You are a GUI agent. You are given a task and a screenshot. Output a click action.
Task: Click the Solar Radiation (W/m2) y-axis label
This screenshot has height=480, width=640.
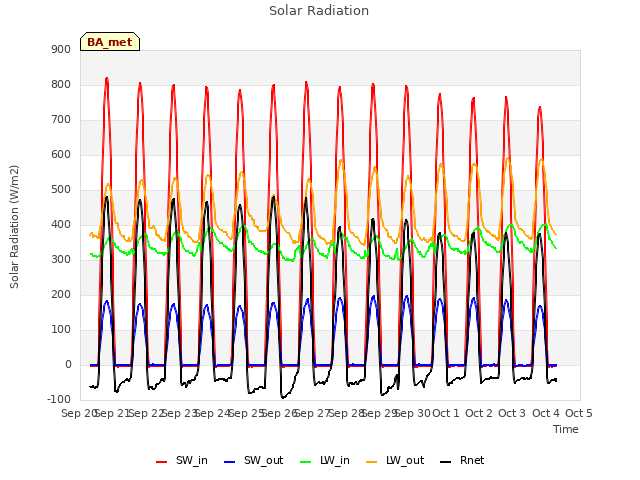(x=14, y=227)
